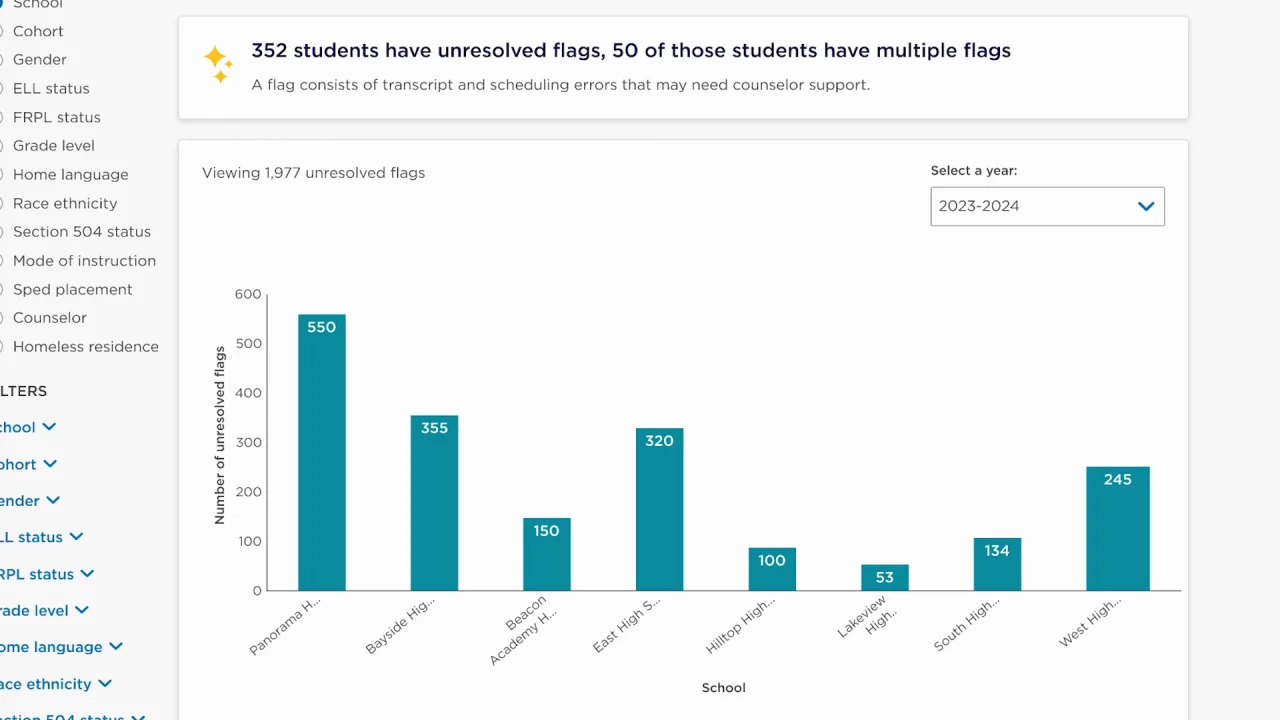Expand the School filter chevron
The width and height of the screenshot is (1280, 720).
click(x=49, y=427)
